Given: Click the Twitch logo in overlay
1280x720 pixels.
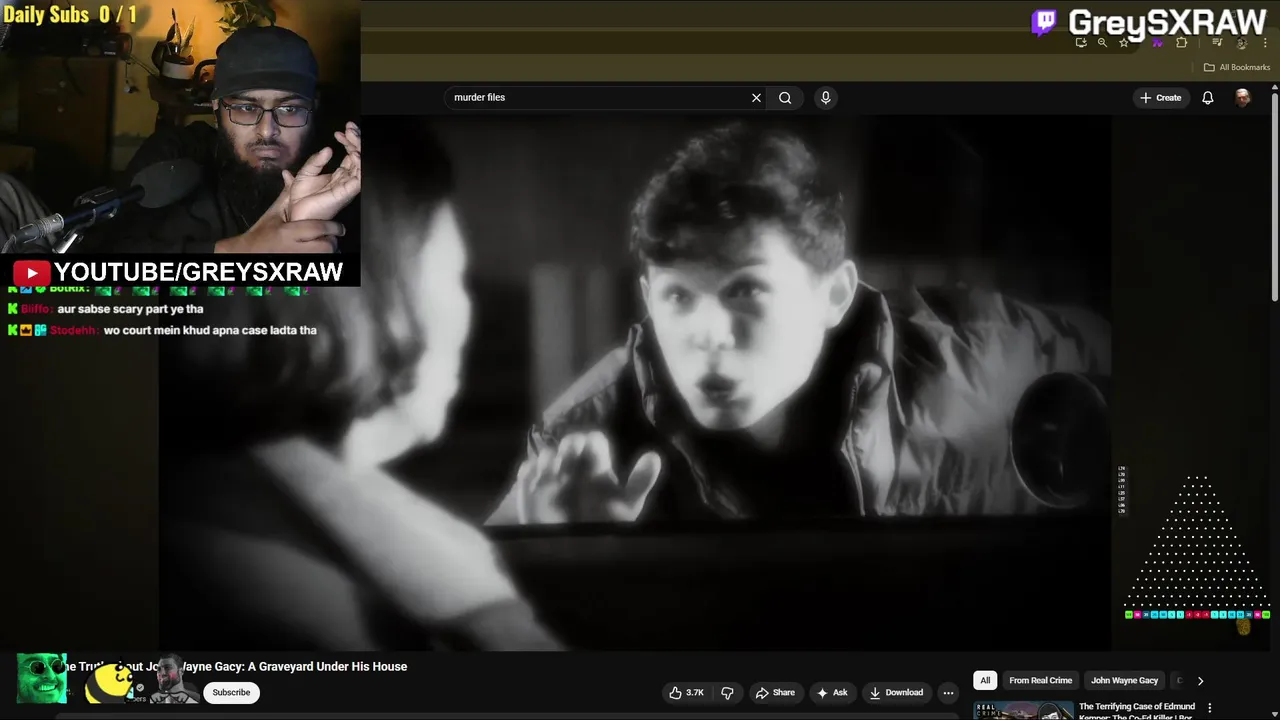Looking at the screenshot, I should coord(1044,22).
